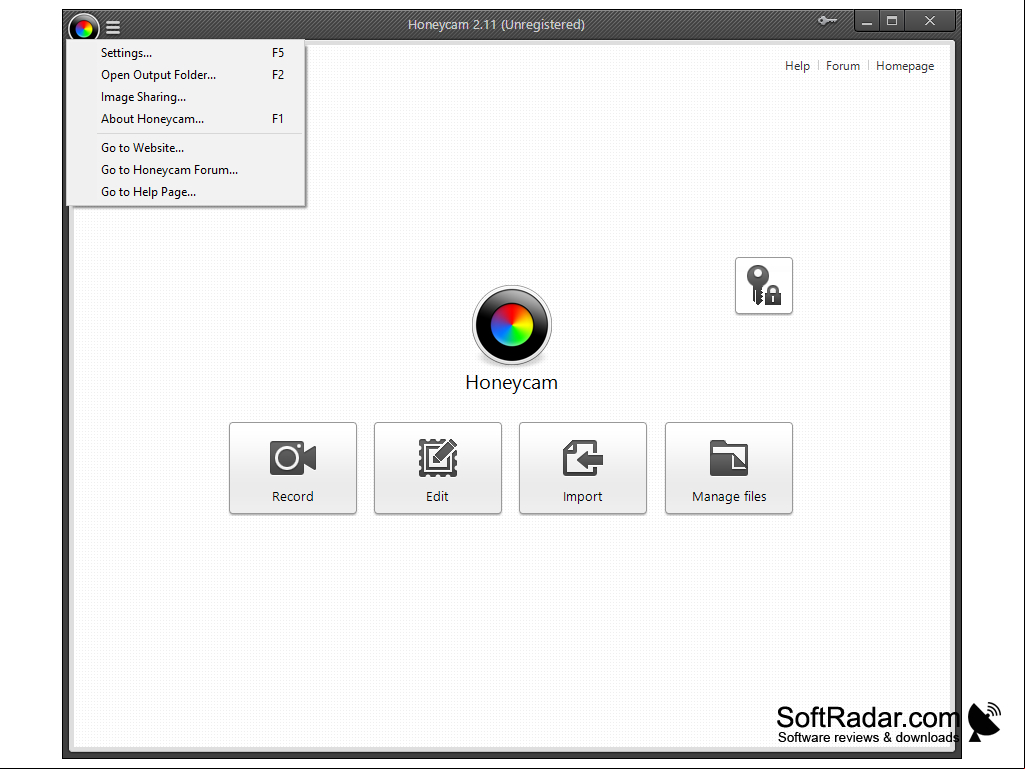
Task: Select Go to Help Page...
Action: coord(186,192)
